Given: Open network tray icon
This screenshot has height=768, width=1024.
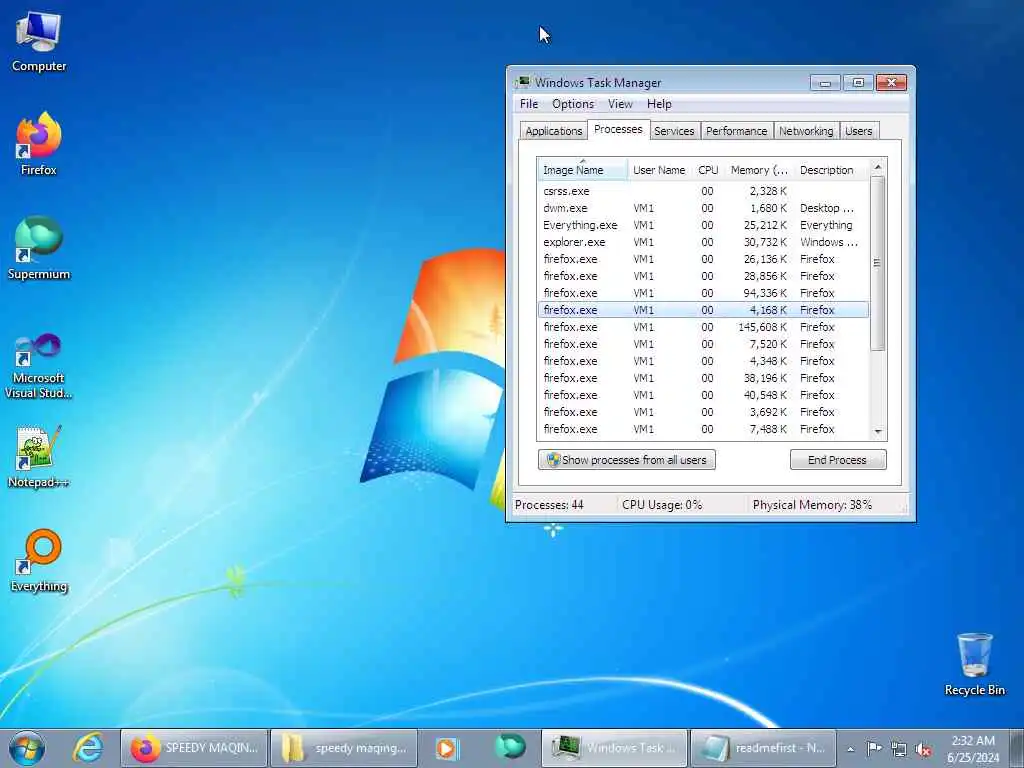Looking at the screenshot, I should [x=899, y=749].
